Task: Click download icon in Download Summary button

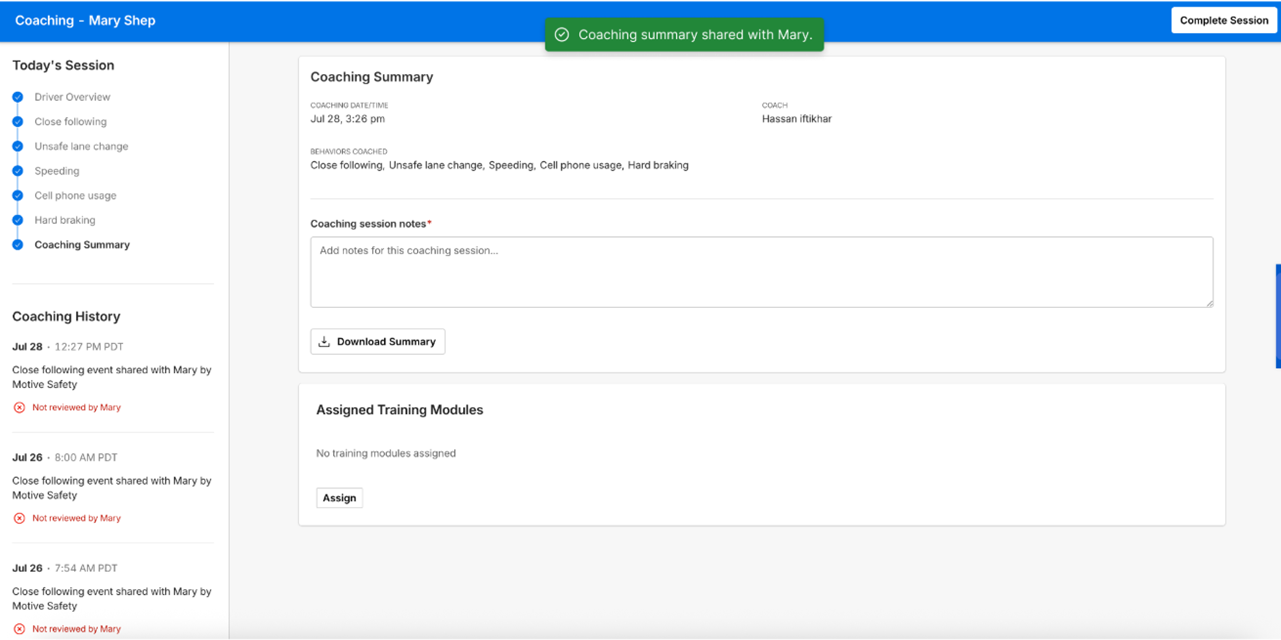Action: coord(324,341)
